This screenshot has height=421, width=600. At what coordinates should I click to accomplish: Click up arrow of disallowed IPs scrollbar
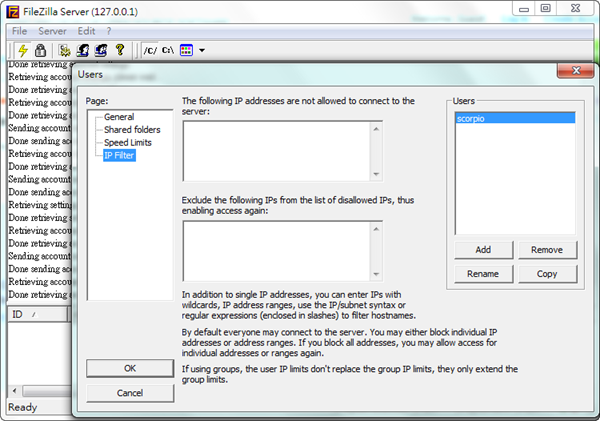click(x=376, y=129)
